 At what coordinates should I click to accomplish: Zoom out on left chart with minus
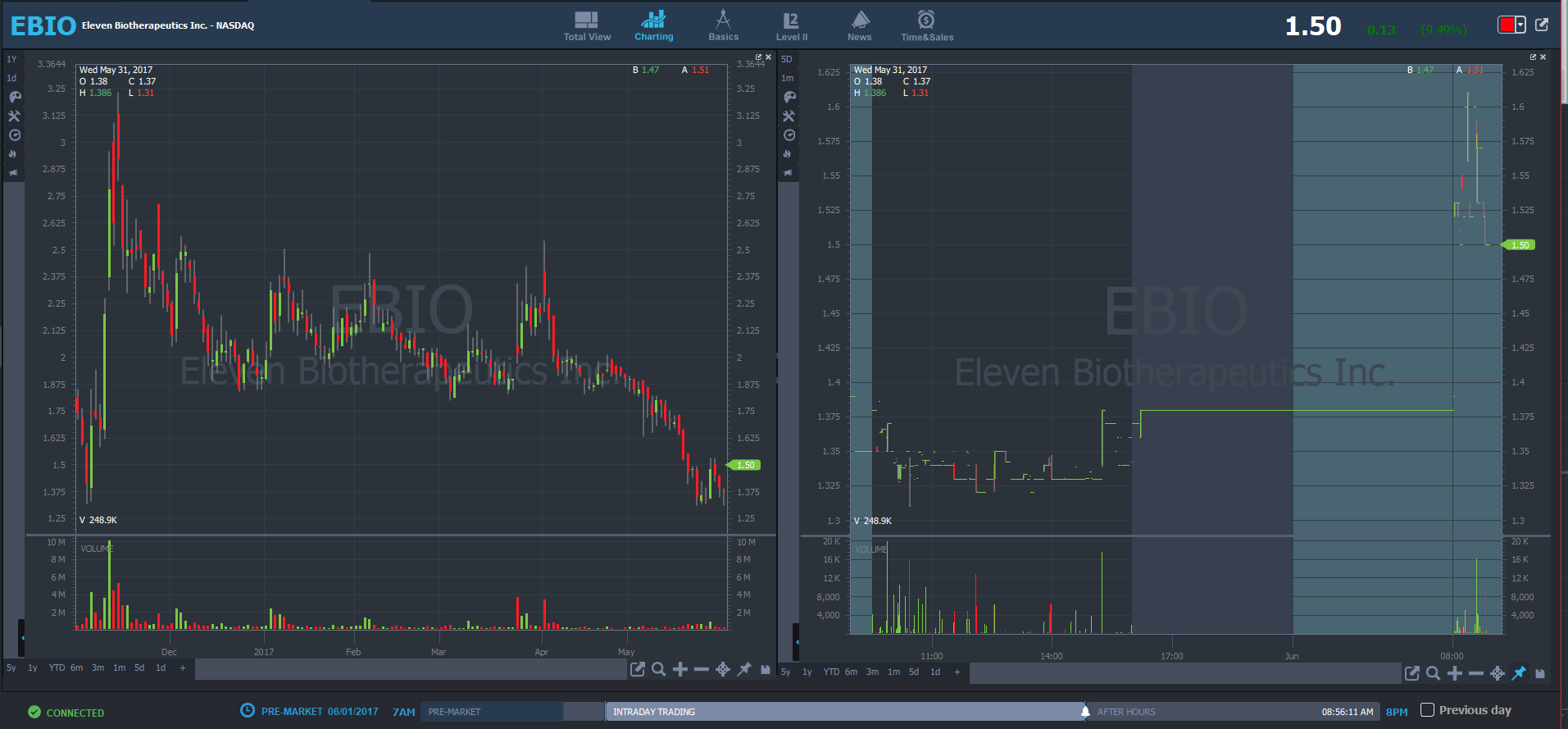click(701, 669)
